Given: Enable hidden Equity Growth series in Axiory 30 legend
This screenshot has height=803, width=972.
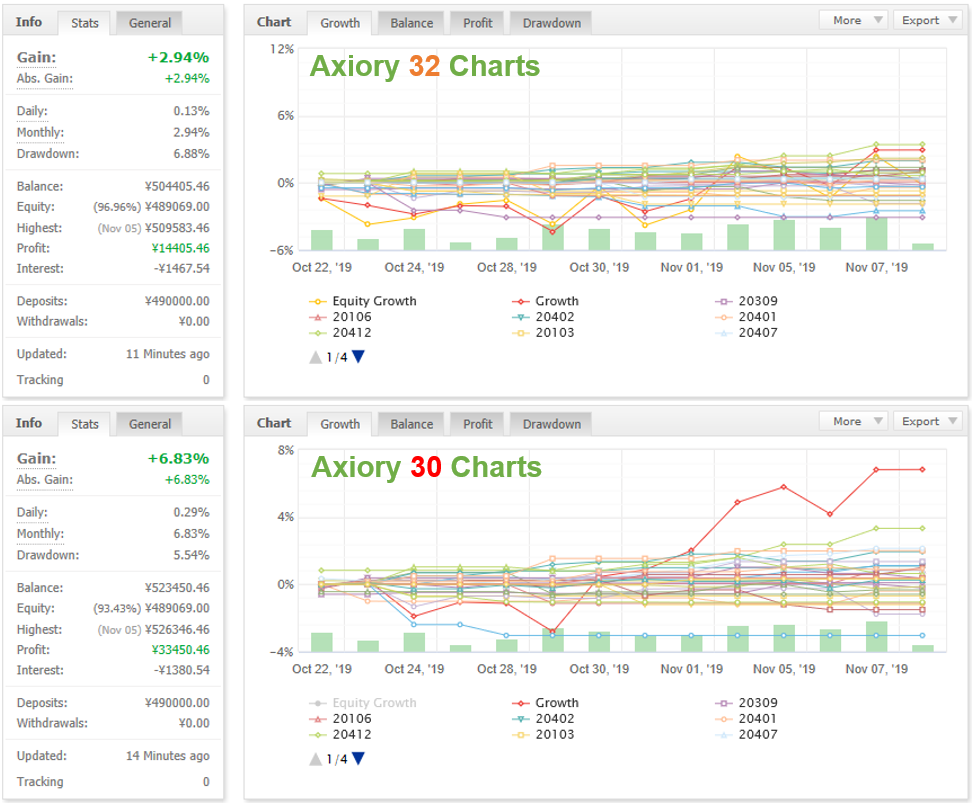Looking at the screenshot, I should (x=363, y=703).
